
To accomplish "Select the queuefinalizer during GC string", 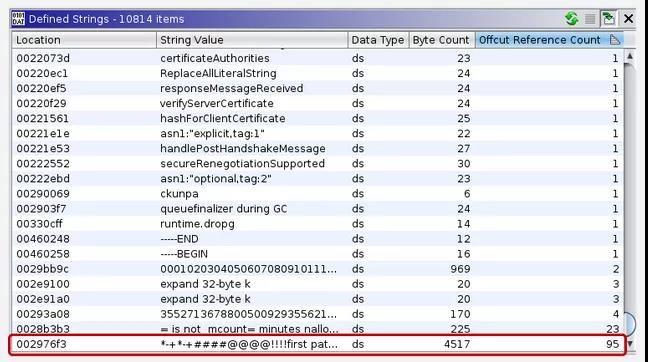I will coord(224,209).
